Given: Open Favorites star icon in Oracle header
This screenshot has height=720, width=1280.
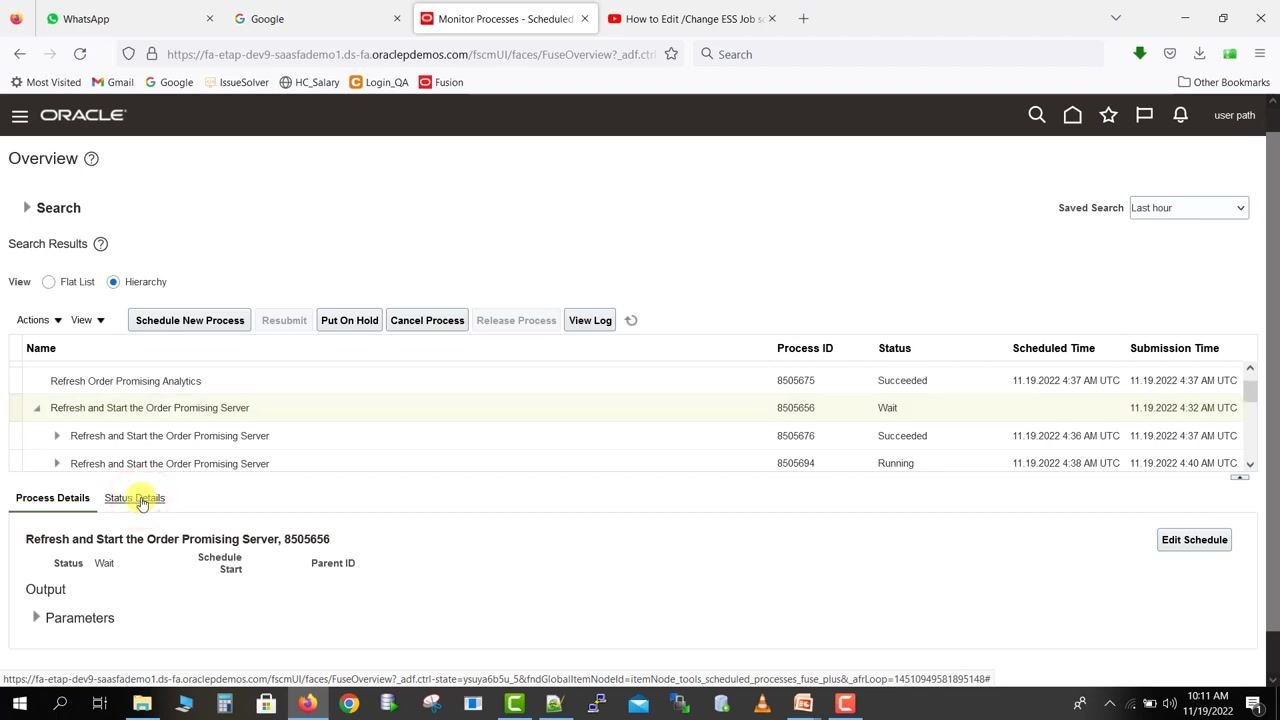Looking at the screenshot, I should [1108, 115].
